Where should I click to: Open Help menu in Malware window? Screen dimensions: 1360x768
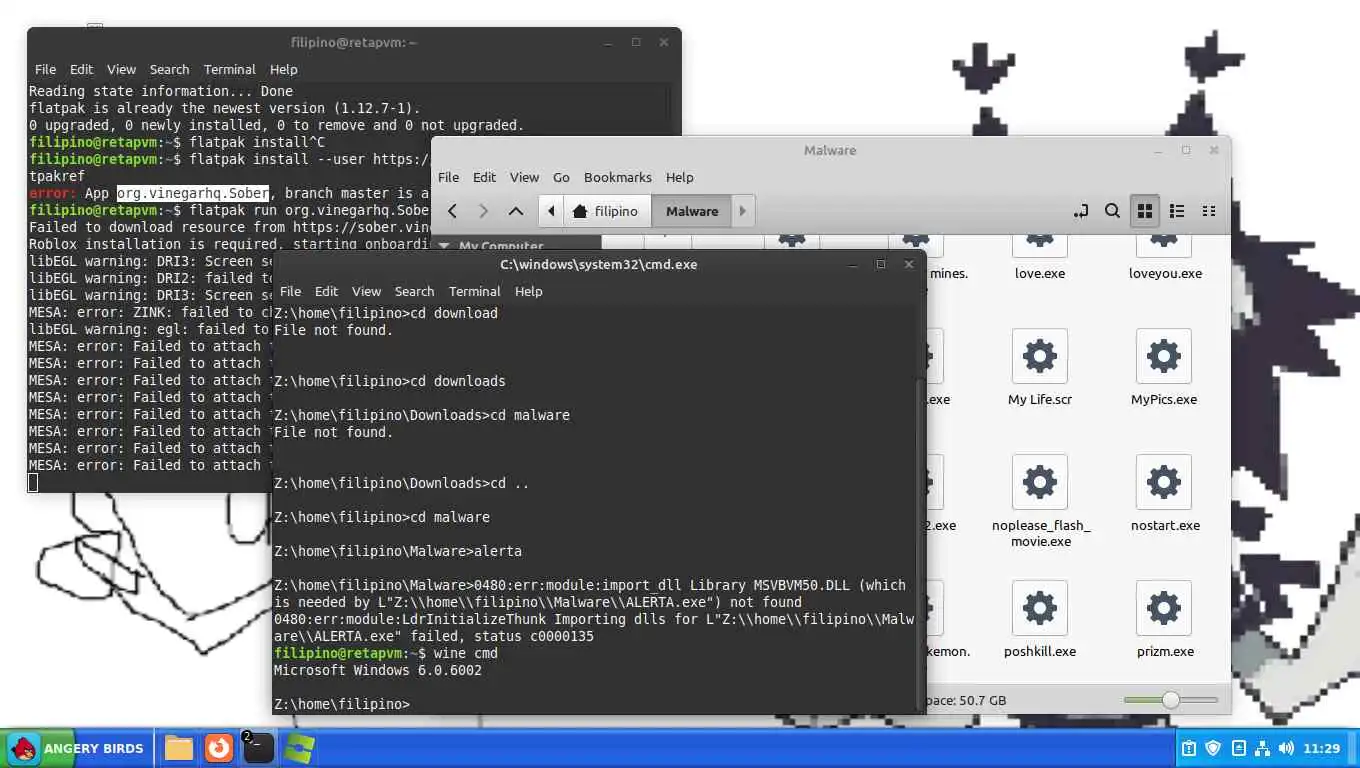pyautogui.click(x=680, y=177)
